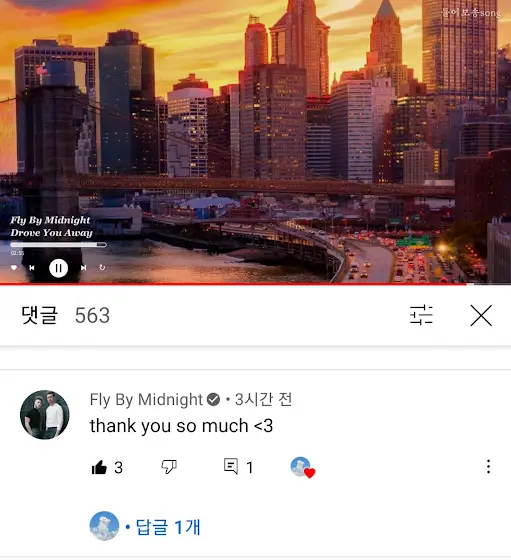The width and height of the screenshot is (511, 560).
Task: Pause the song in the video overlay
Action: point(59,268)
